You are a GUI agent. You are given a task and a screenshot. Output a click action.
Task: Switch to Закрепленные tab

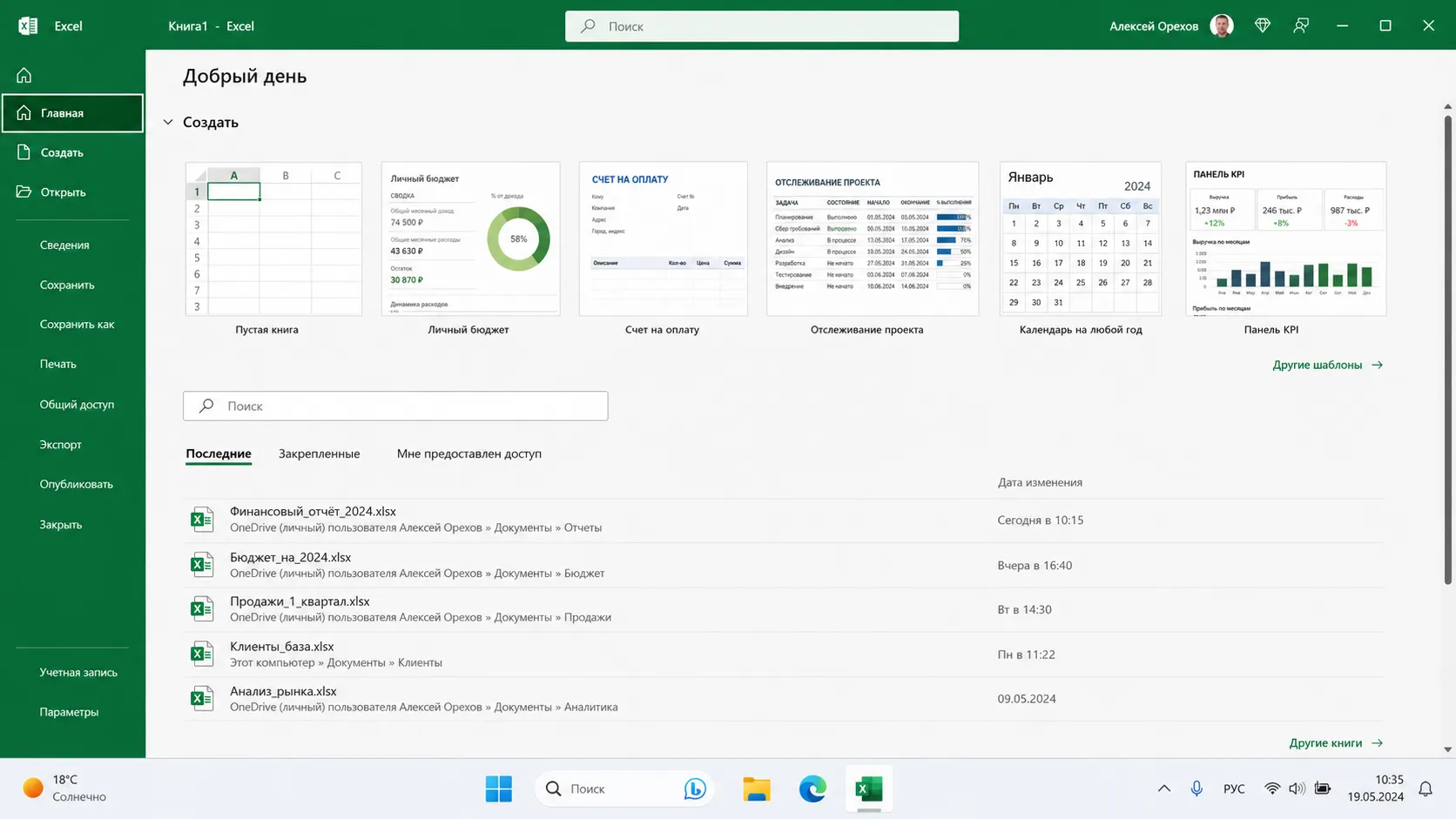click(319, 453)
